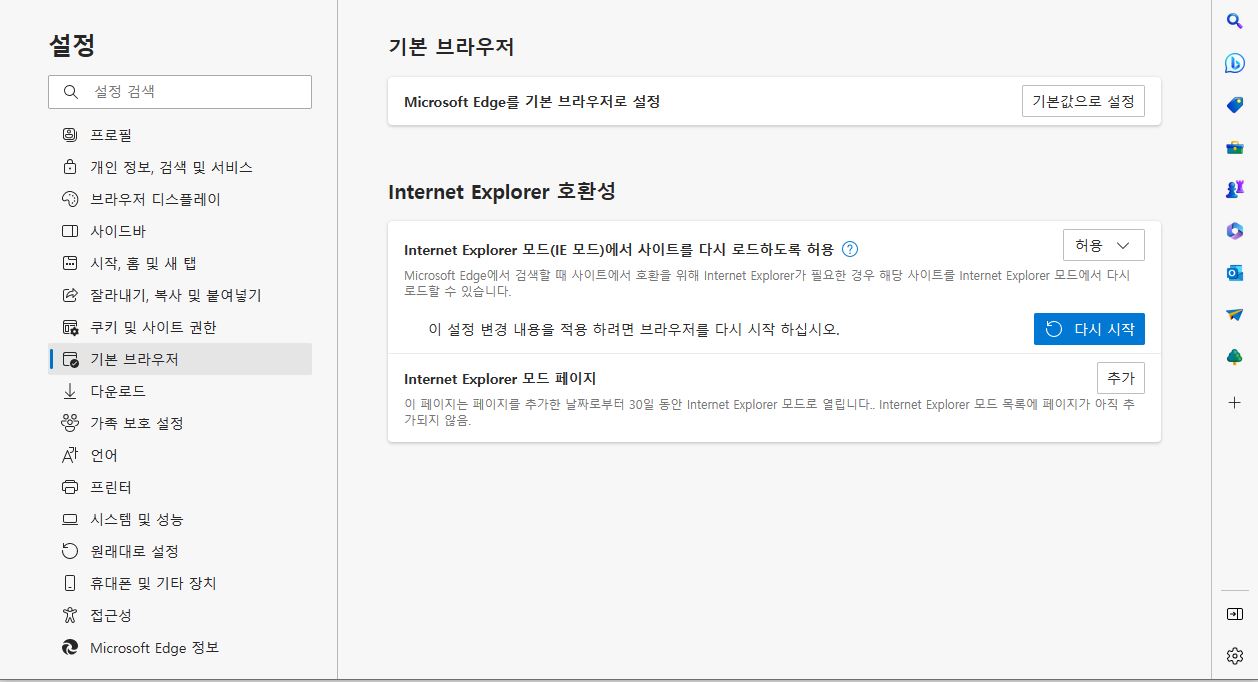Open the Outlook icon in sidebar
The height and width of the screenshot is (682, 1258).
tap(1234, 272)
